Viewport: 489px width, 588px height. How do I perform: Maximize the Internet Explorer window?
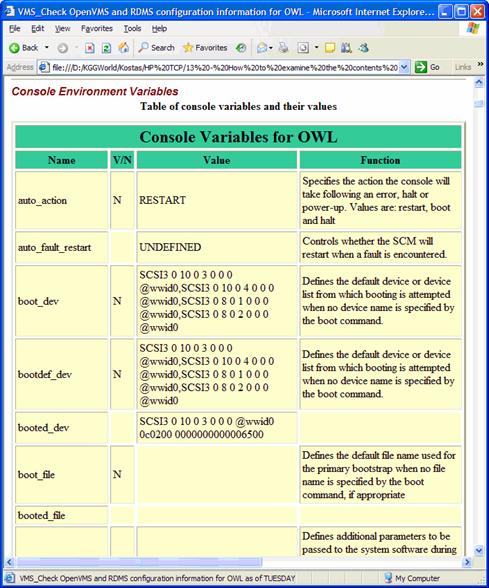click(x=462, y=11)
